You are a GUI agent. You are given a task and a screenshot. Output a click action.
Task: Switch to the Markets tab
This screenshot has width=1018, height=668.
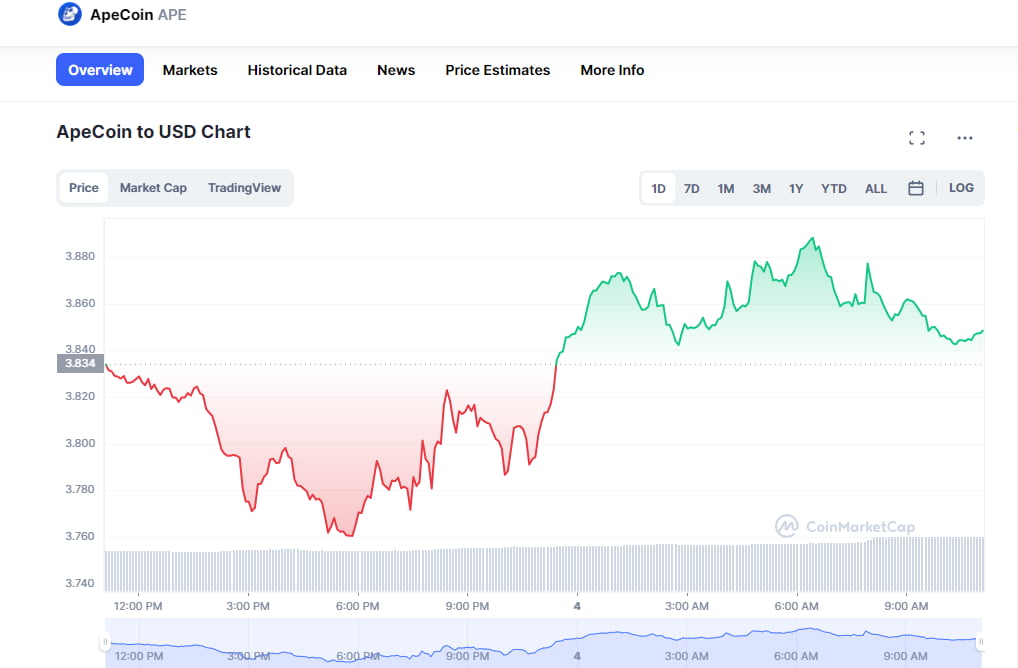point(190,70)
